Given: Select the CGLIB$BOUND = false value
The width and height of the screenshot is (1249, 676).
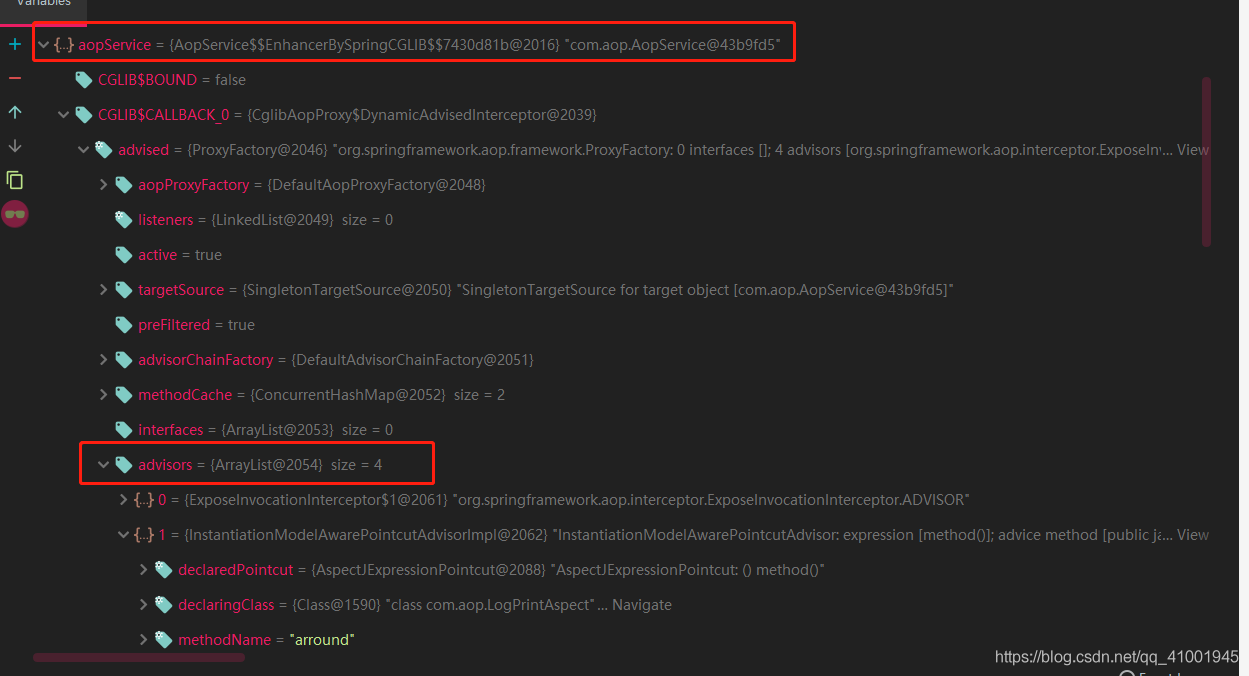Looking at the screenshot, I should coord(230,80).
